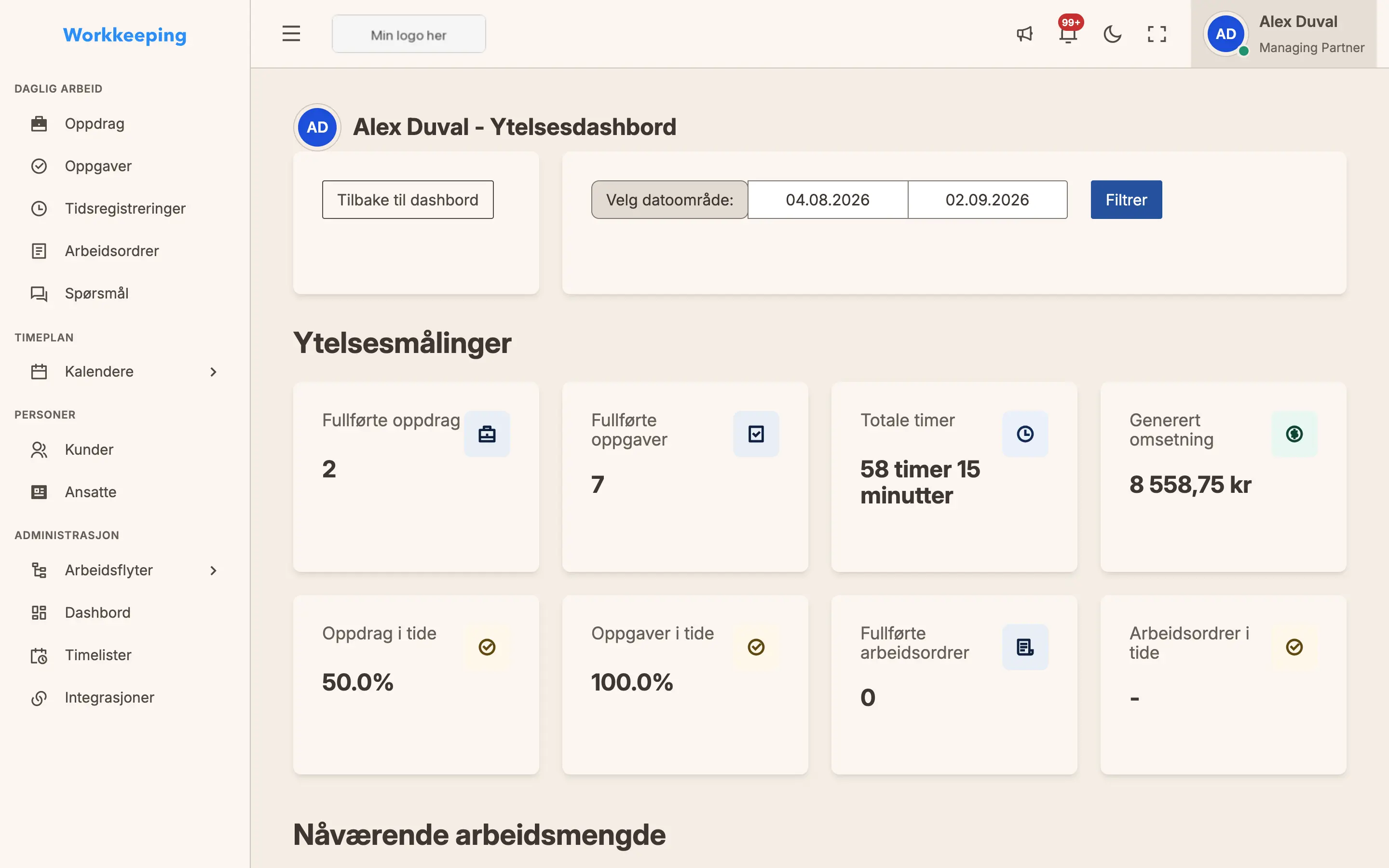Click the Workkeeping logo link
This screenshot has width=1389, height=868.
[x=124, y=35]
